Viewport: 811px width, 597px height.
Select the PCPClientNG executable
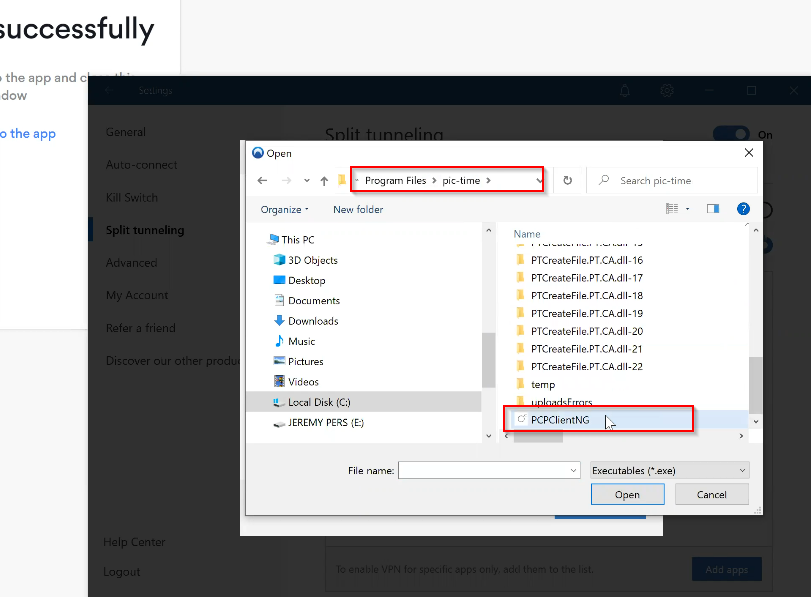[560, 420]
